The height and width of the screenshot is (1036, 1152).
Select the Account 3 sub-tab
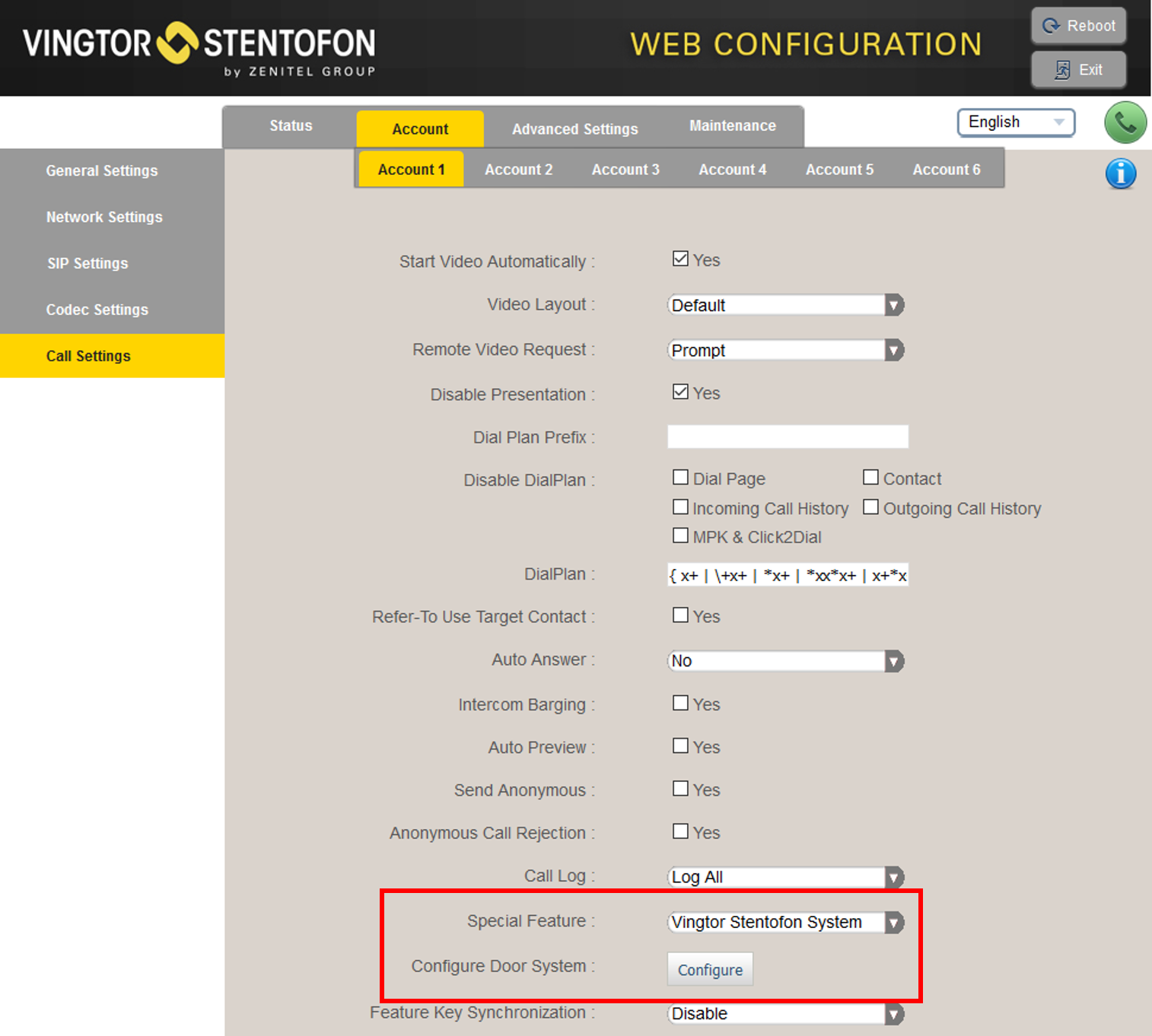click(625, 170)
